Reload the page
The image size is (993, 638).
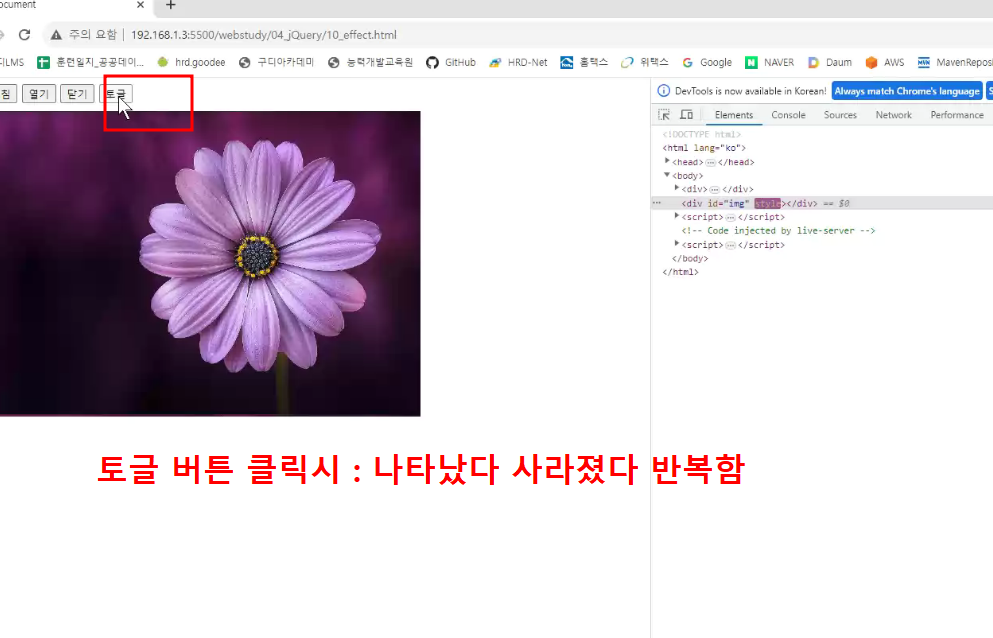pos(25,35)
